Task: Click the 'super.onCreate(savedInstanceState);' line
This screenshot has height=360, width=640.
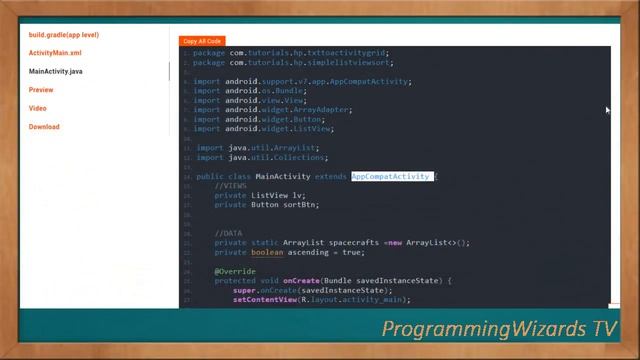Action: point(313,290)
